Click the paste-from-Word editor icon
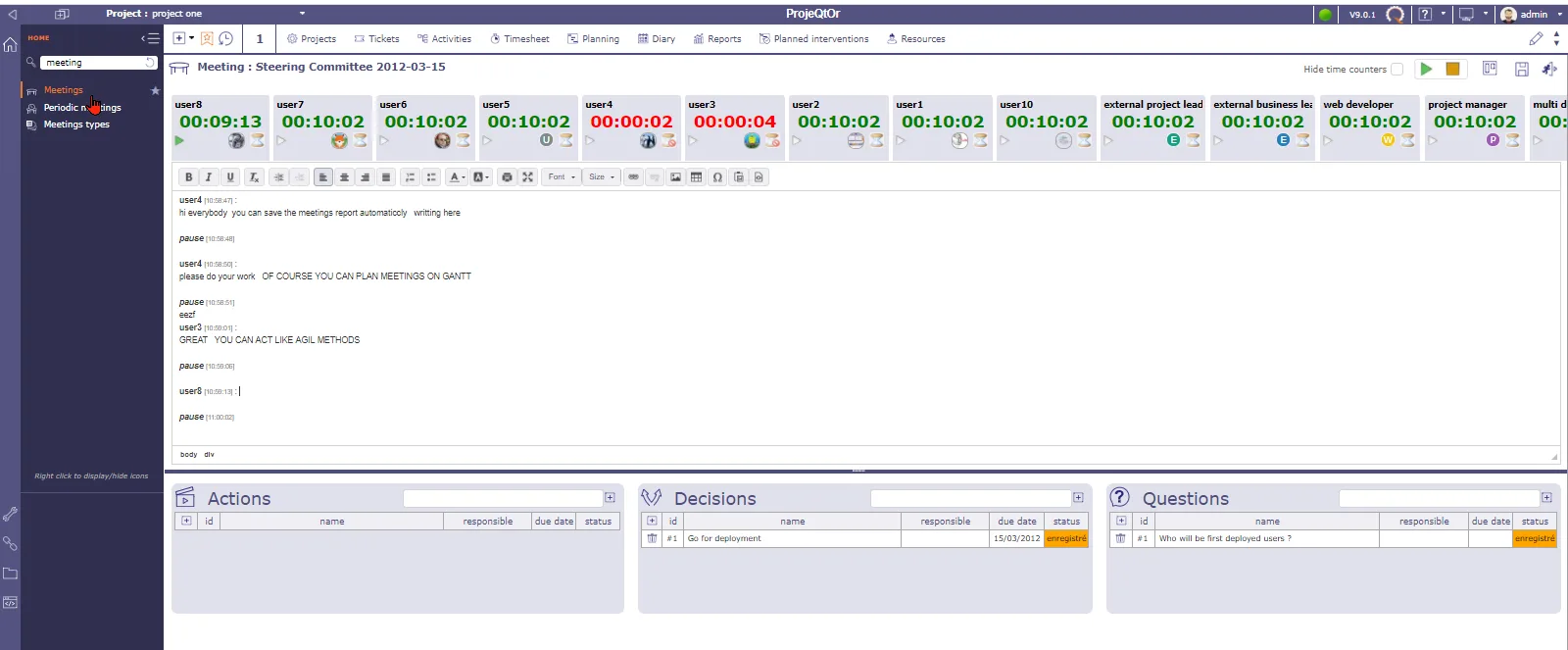The width and height of the screenshot is (1568, 650). pyautogui.click(x=739, y=177)
